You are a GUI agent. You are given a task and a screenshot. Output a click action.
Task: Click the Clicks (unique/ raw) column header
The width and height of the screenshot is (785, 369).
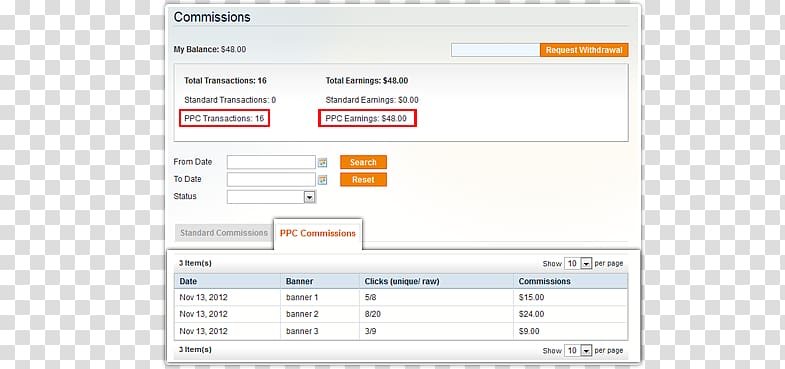[x=437, y=281]
